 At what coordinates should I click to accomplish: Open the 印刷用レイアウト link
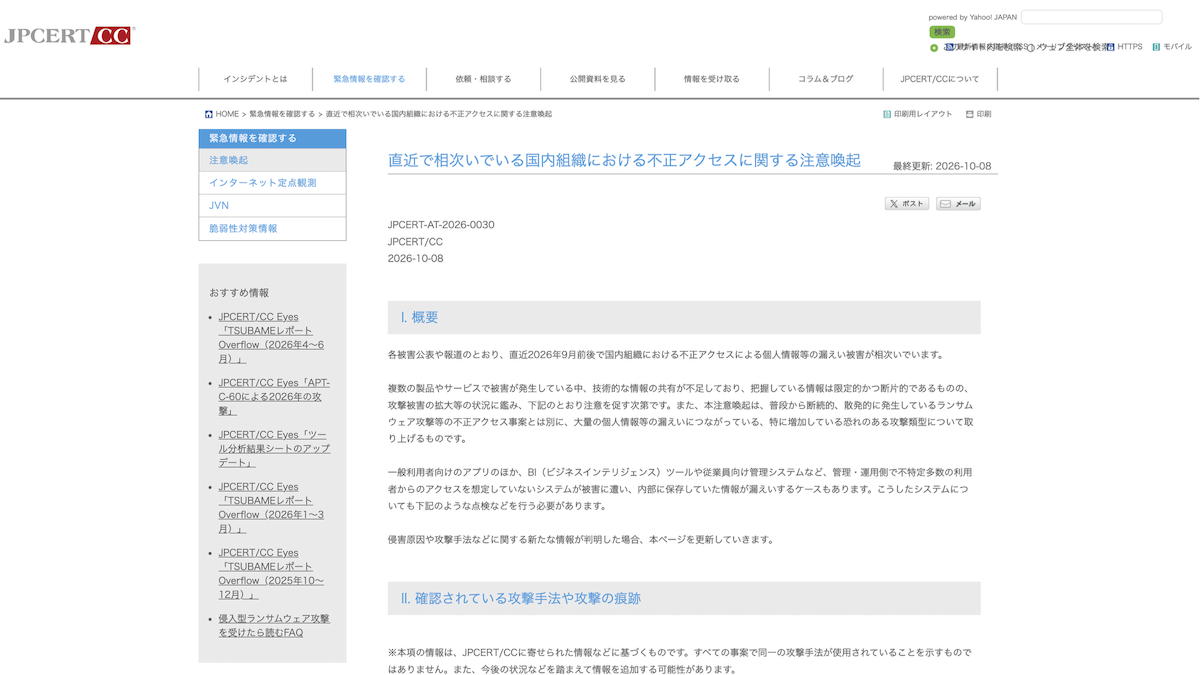923,114
